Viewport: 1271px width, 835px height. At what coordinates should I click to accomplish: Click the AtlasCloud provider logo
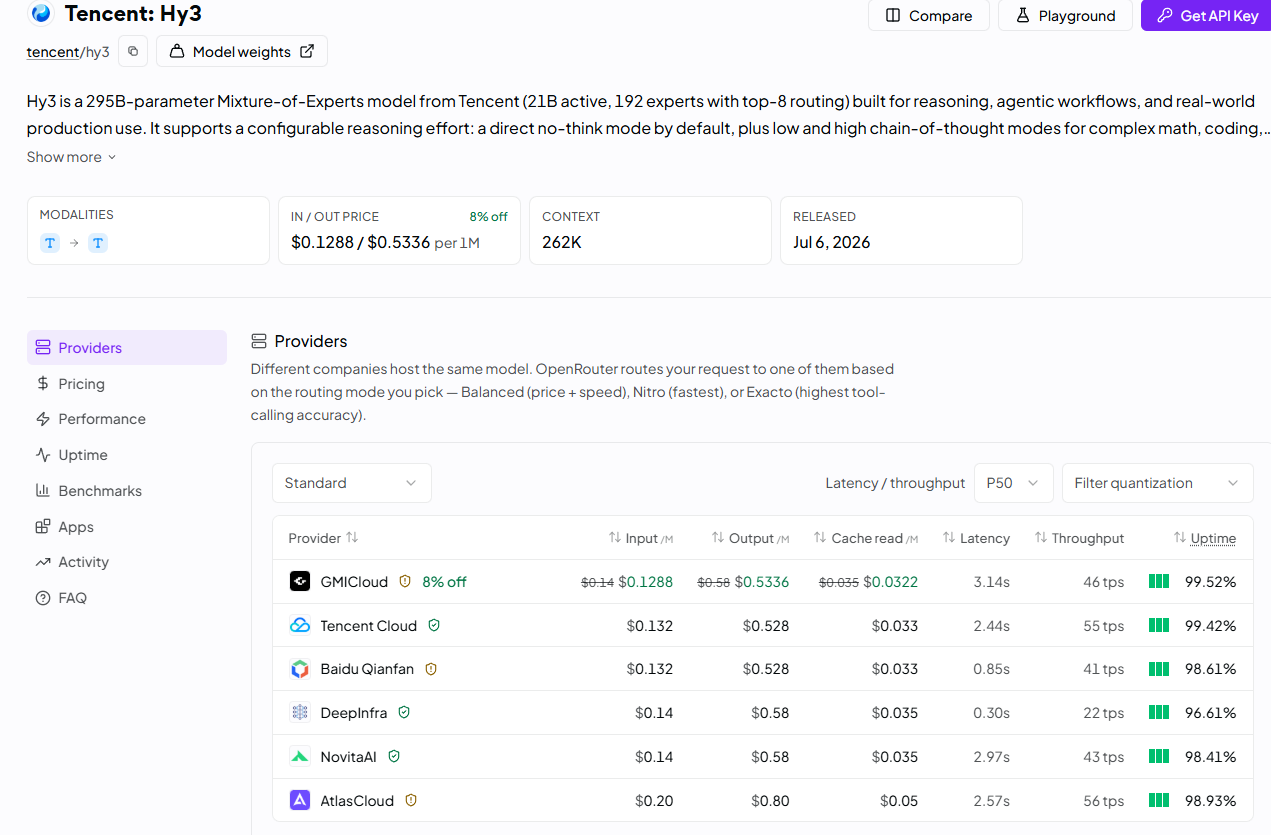tap(300, 800)
